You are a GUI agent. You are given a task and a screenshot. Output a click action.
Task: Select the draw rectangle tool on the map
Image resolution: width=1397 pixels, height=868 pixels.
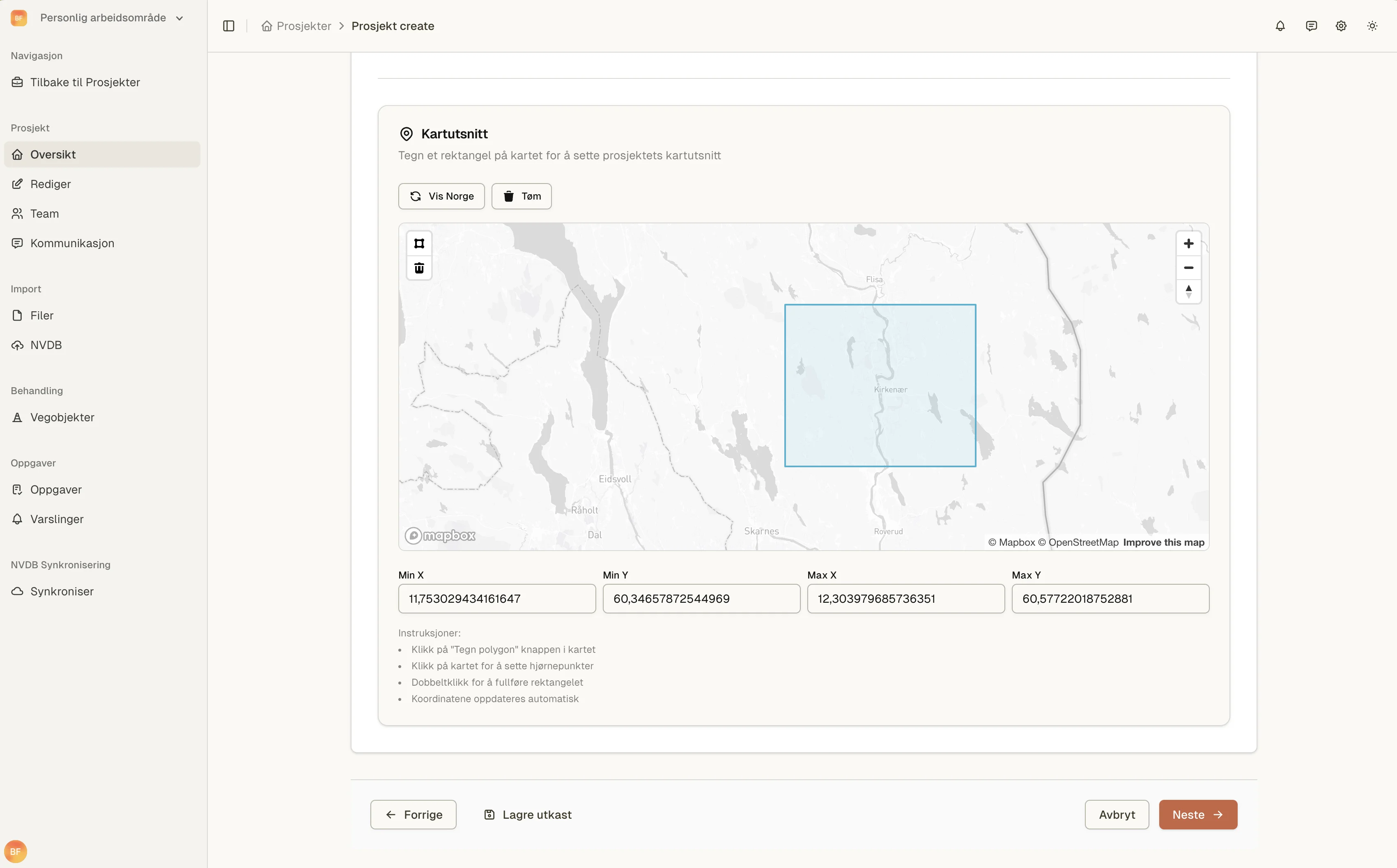pyautogui.click(x=419, y=243)
